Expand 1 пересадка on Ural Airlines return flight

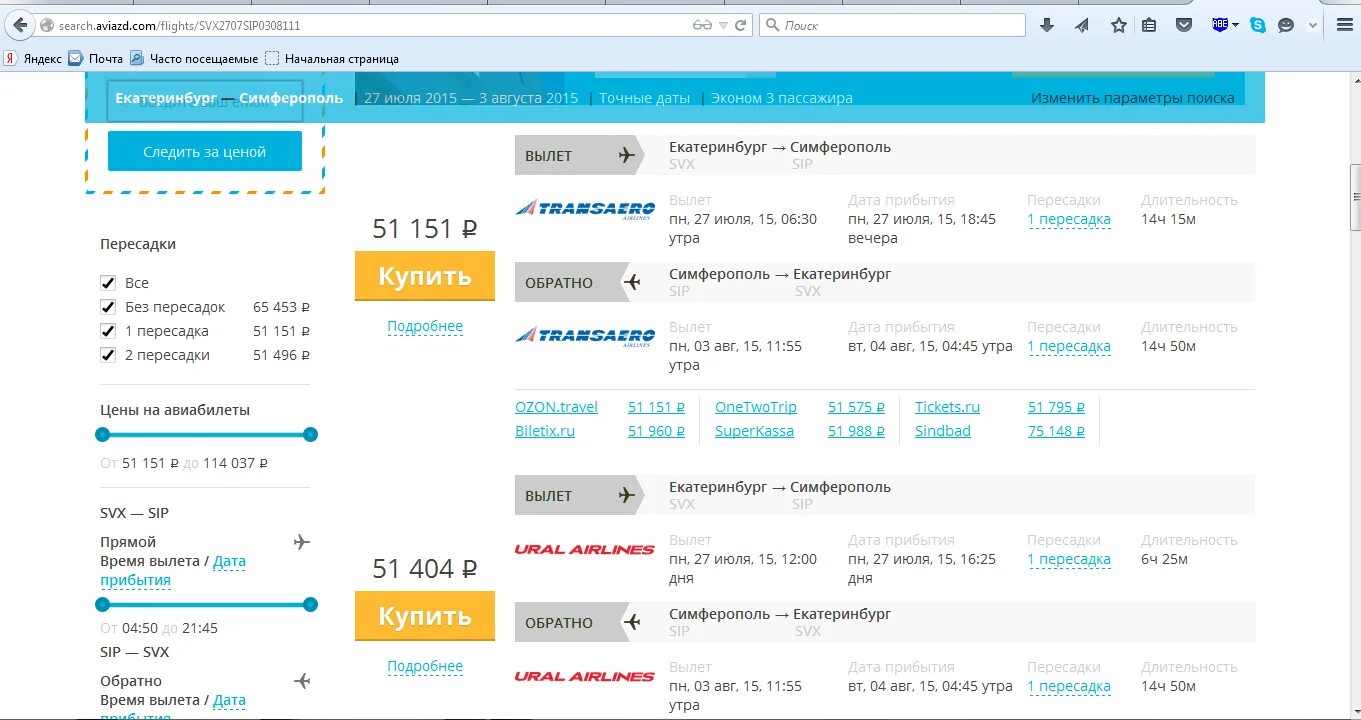(1069, 686)
